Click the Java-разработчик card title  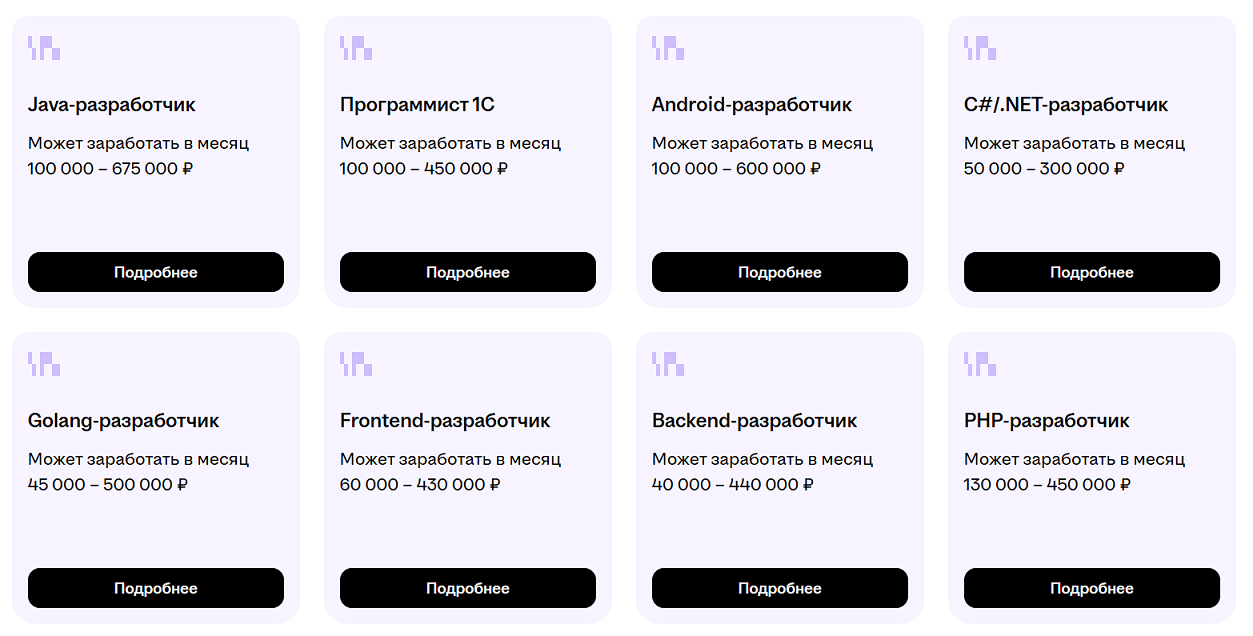tap(112, 105)
